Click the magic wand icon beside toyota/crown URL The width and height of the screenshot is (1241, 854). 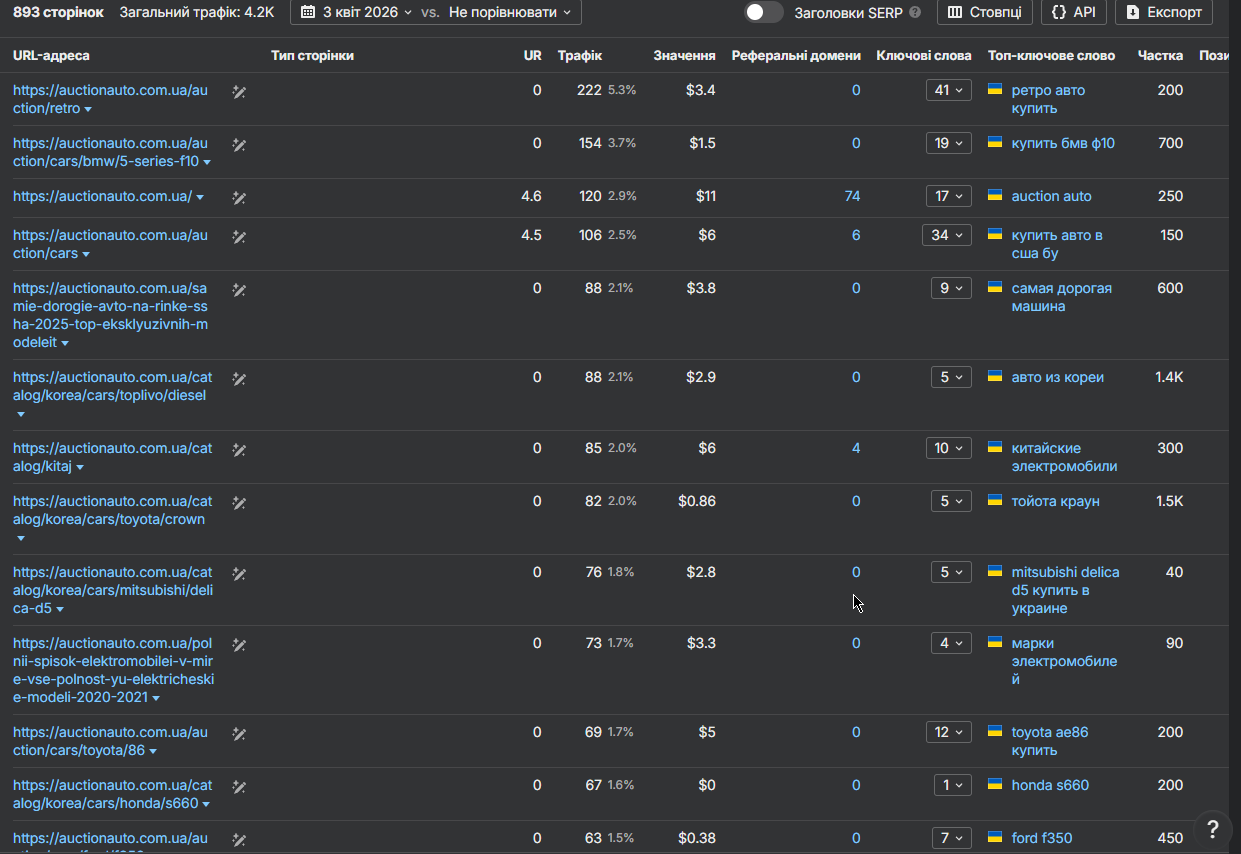[239, 503]
